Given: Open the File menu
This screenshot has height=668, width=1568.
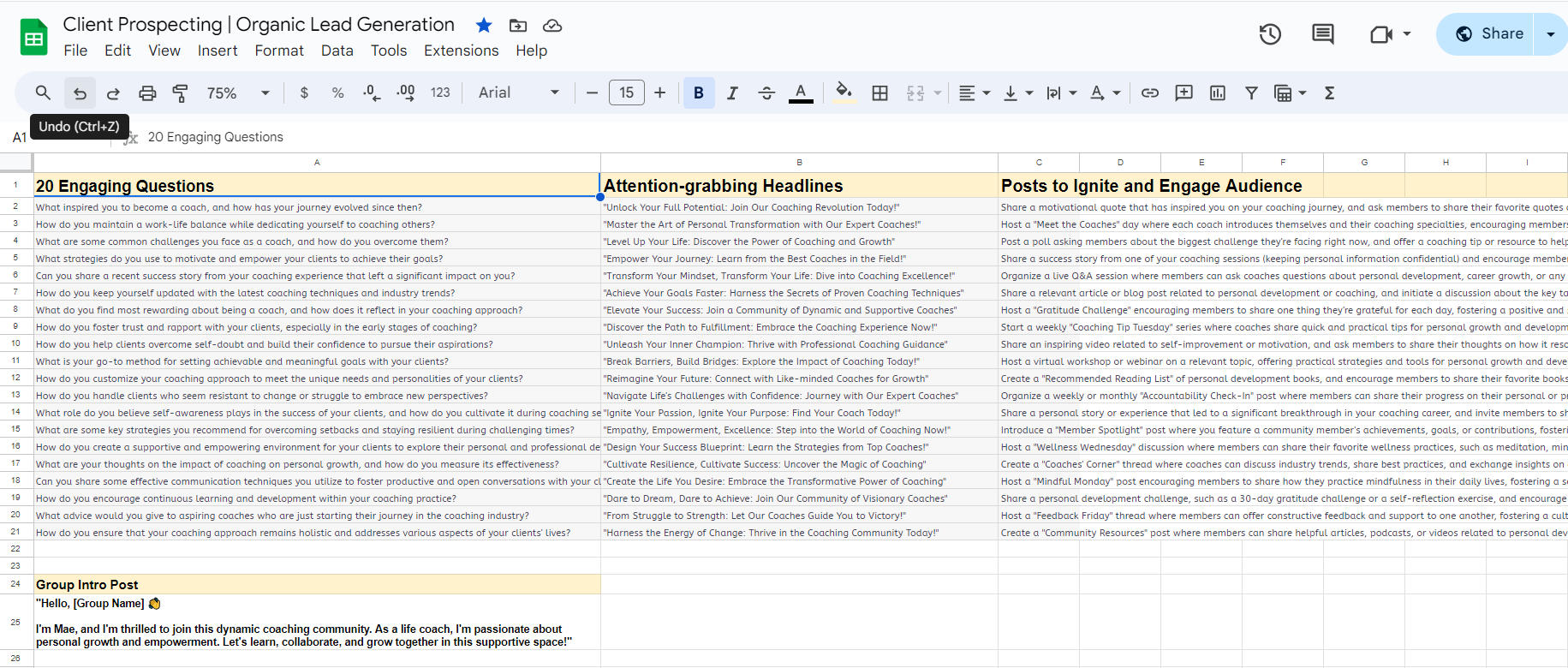Looking at the screenshot, I should point(75,51).
